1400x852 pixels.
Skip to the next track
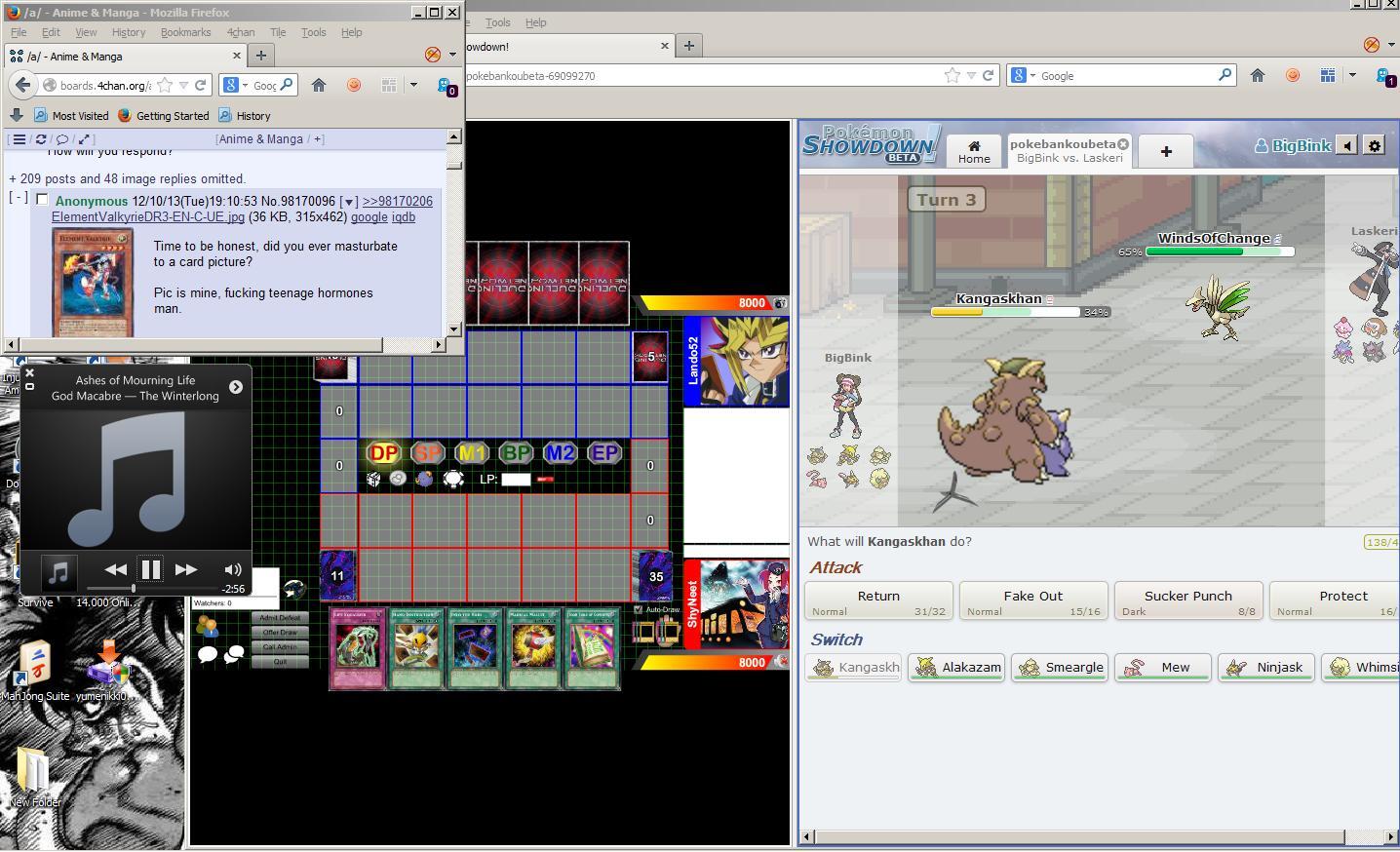pyautogui.click(x=186, y=569)
